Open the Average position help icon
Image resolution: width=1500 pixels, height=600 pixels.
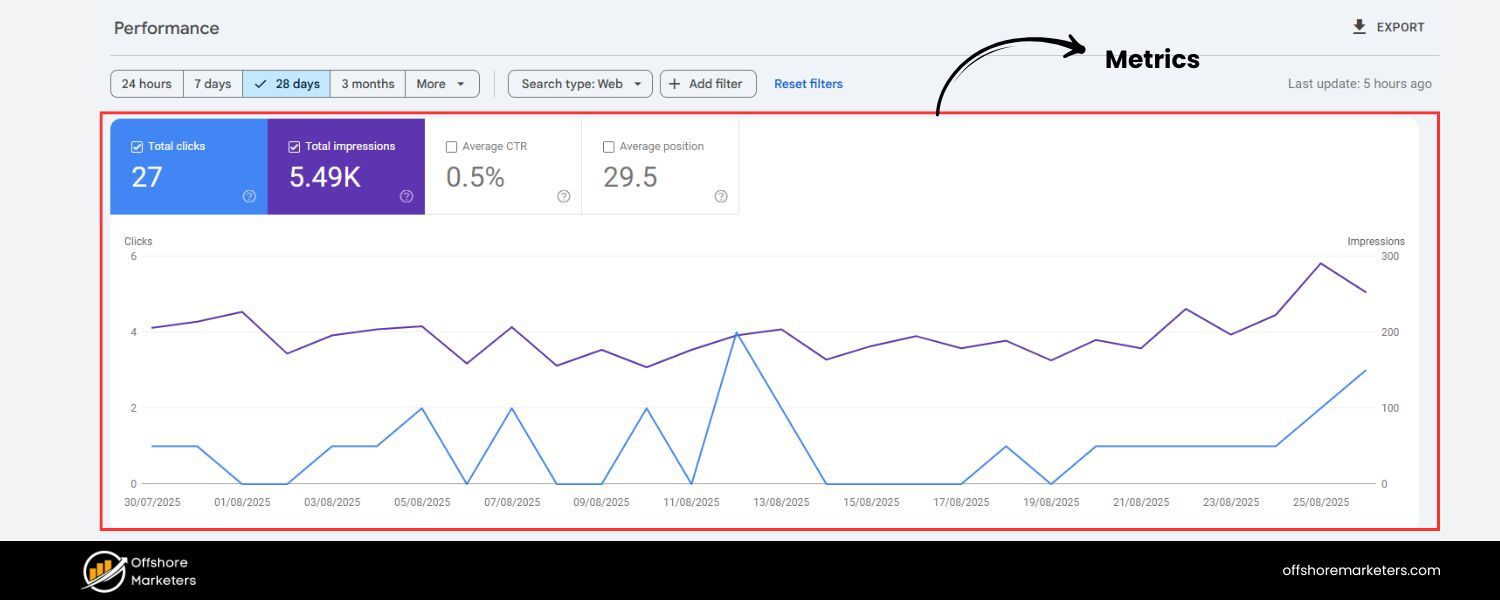[x=720, y=197]
